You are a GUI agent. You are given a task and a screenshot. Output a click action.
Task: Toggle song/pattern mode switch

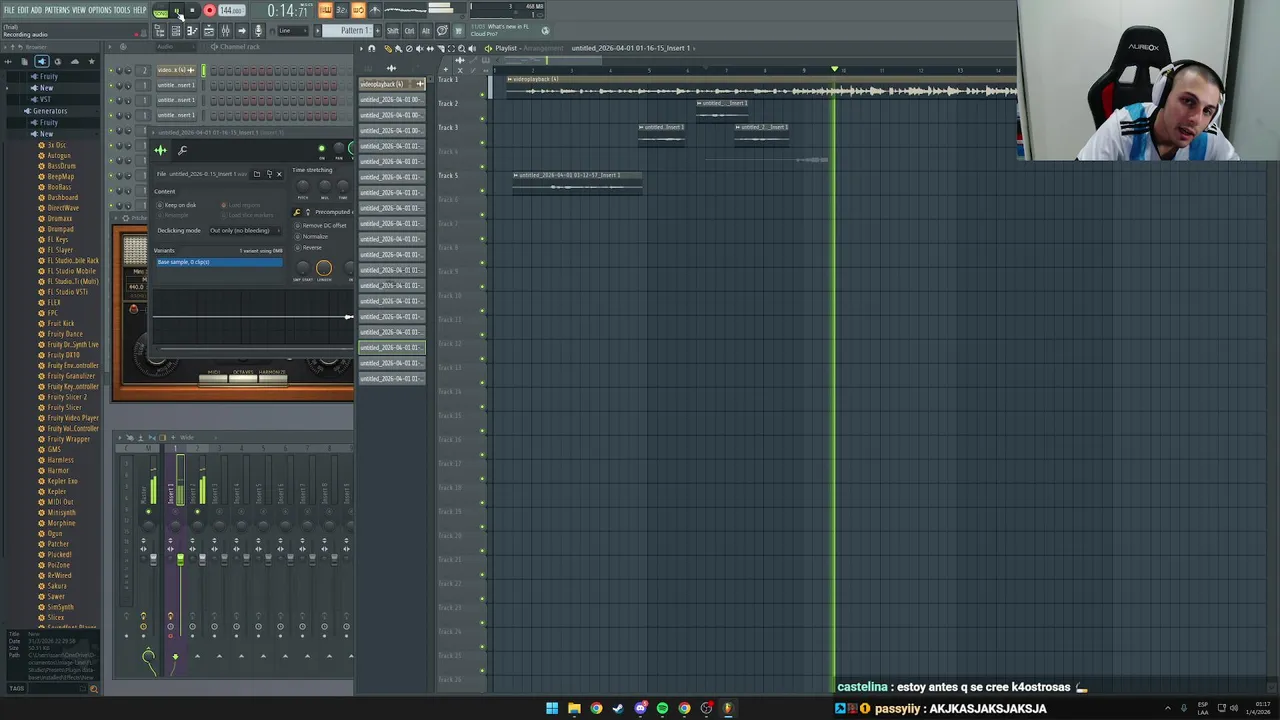click(x=161, y=11)
